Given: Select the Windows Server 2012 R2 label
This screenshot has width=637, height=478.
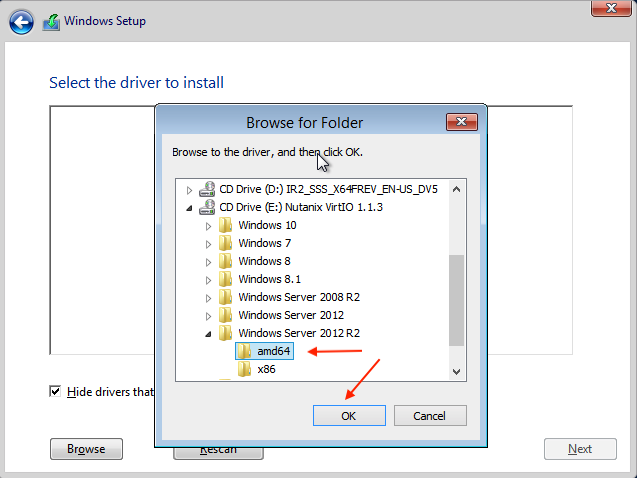Looking at the screenshot, I should pos(299,333).
